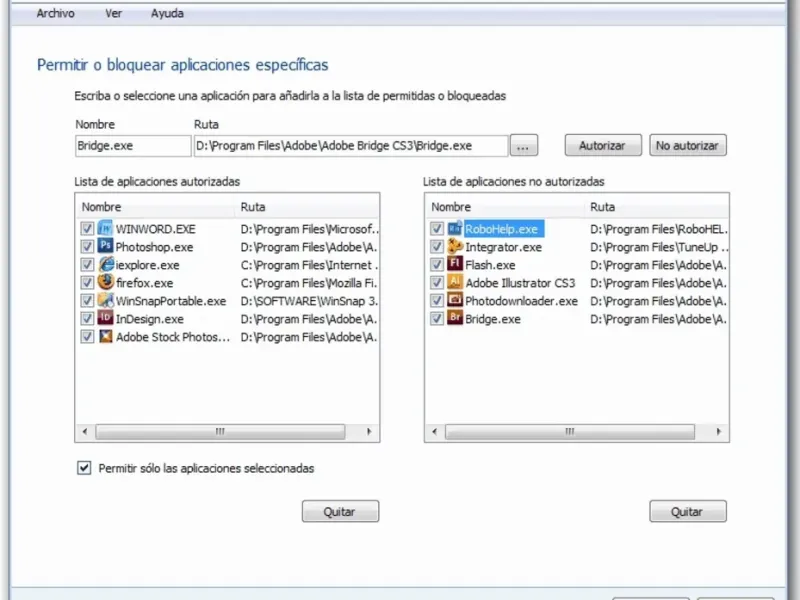Open the Ayuda menu

[167, 13]
